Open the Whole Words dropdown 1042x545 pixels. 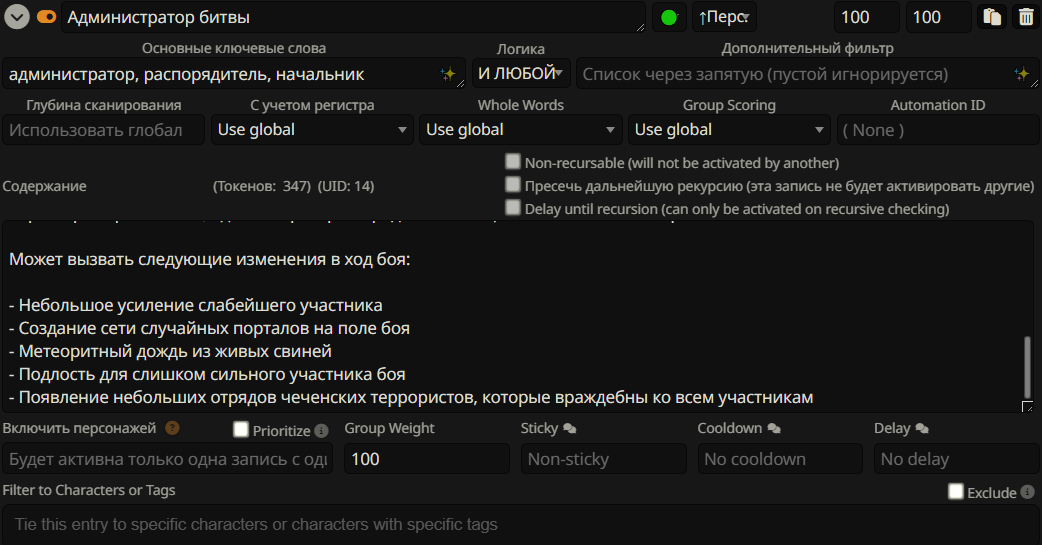point(520,129)
